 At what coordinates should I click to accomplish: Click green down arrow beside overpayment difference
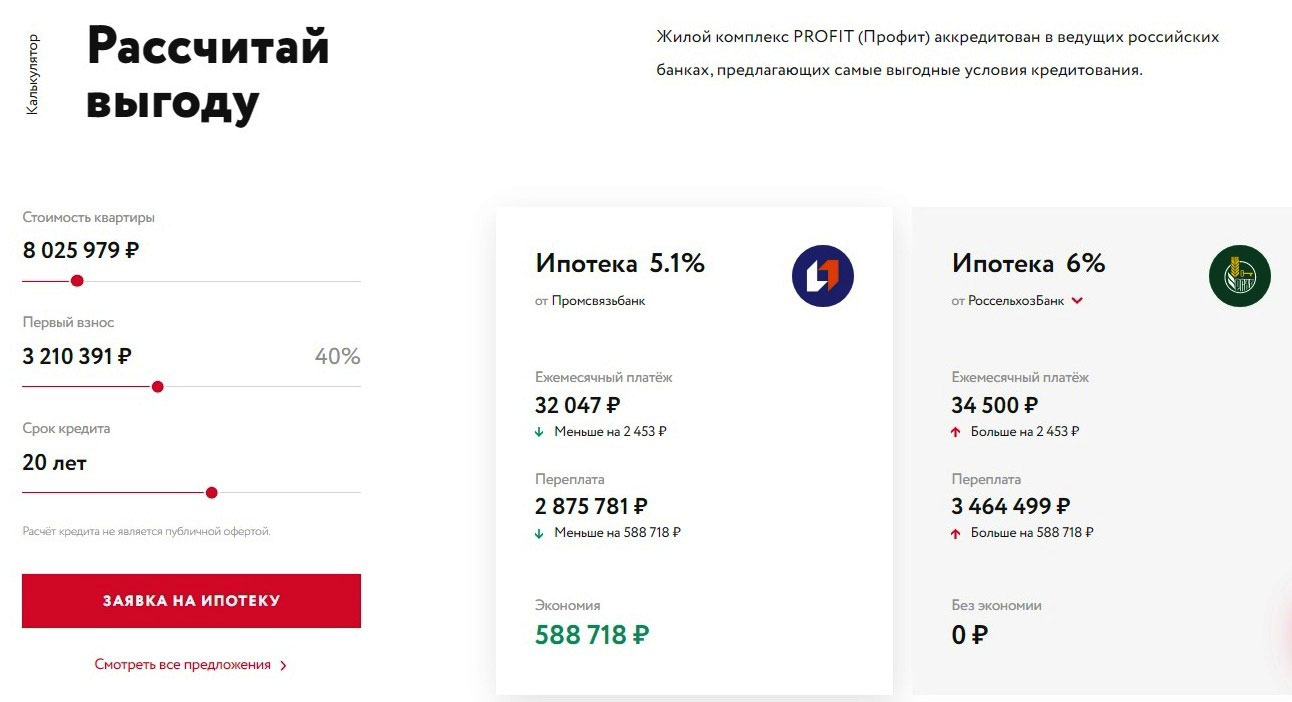tap(539, 533)
